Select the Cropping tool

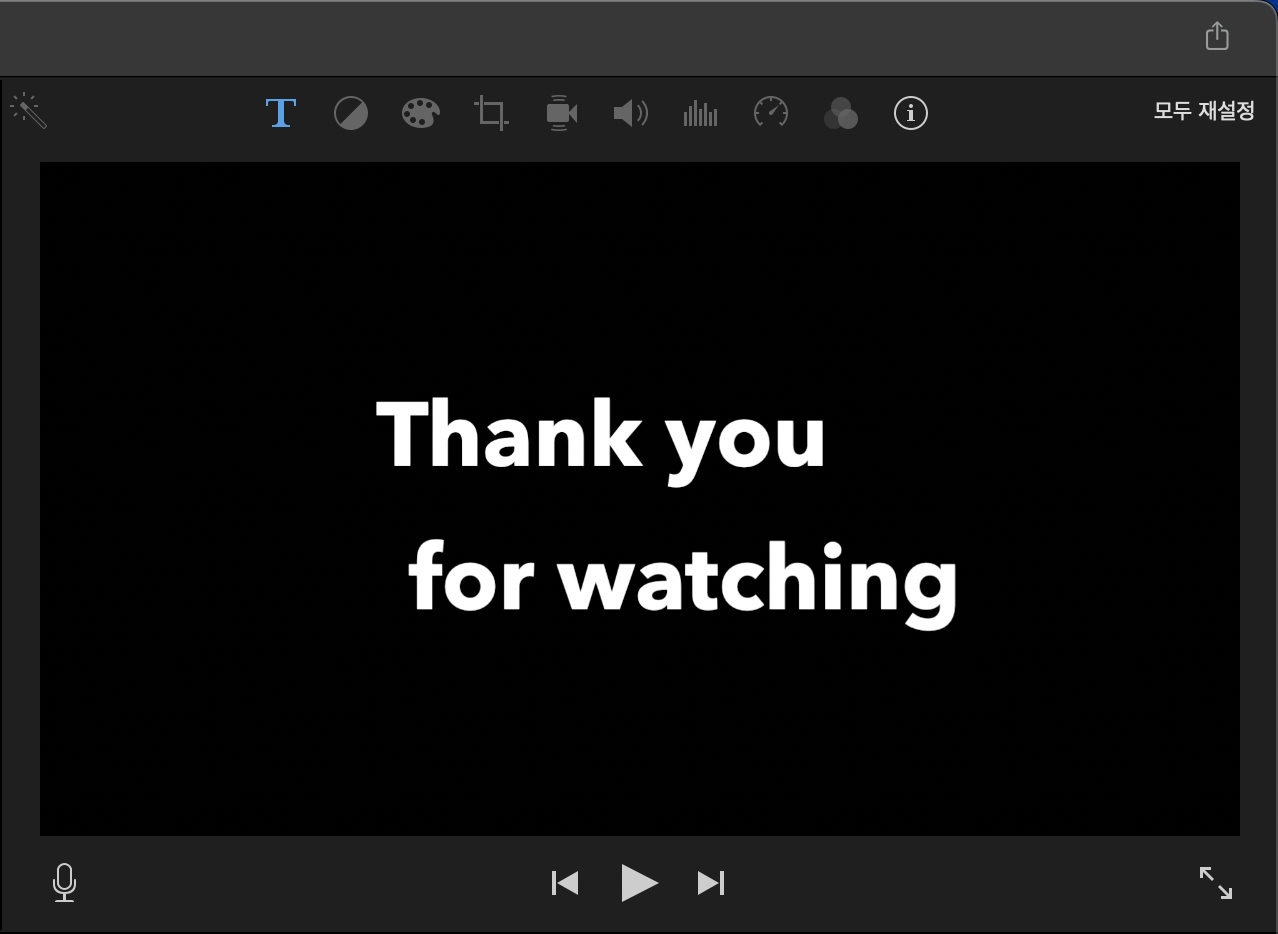tap(491, 113)
